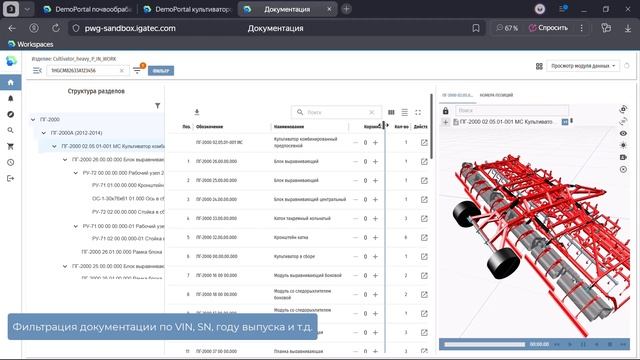
Task: Open a new browser tab
Action: pos(346,9)
